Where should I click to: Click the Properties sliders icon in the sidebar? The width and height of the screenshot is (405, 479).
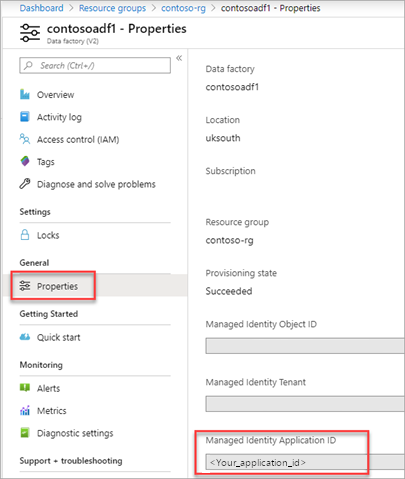click(x=25, y=286)
